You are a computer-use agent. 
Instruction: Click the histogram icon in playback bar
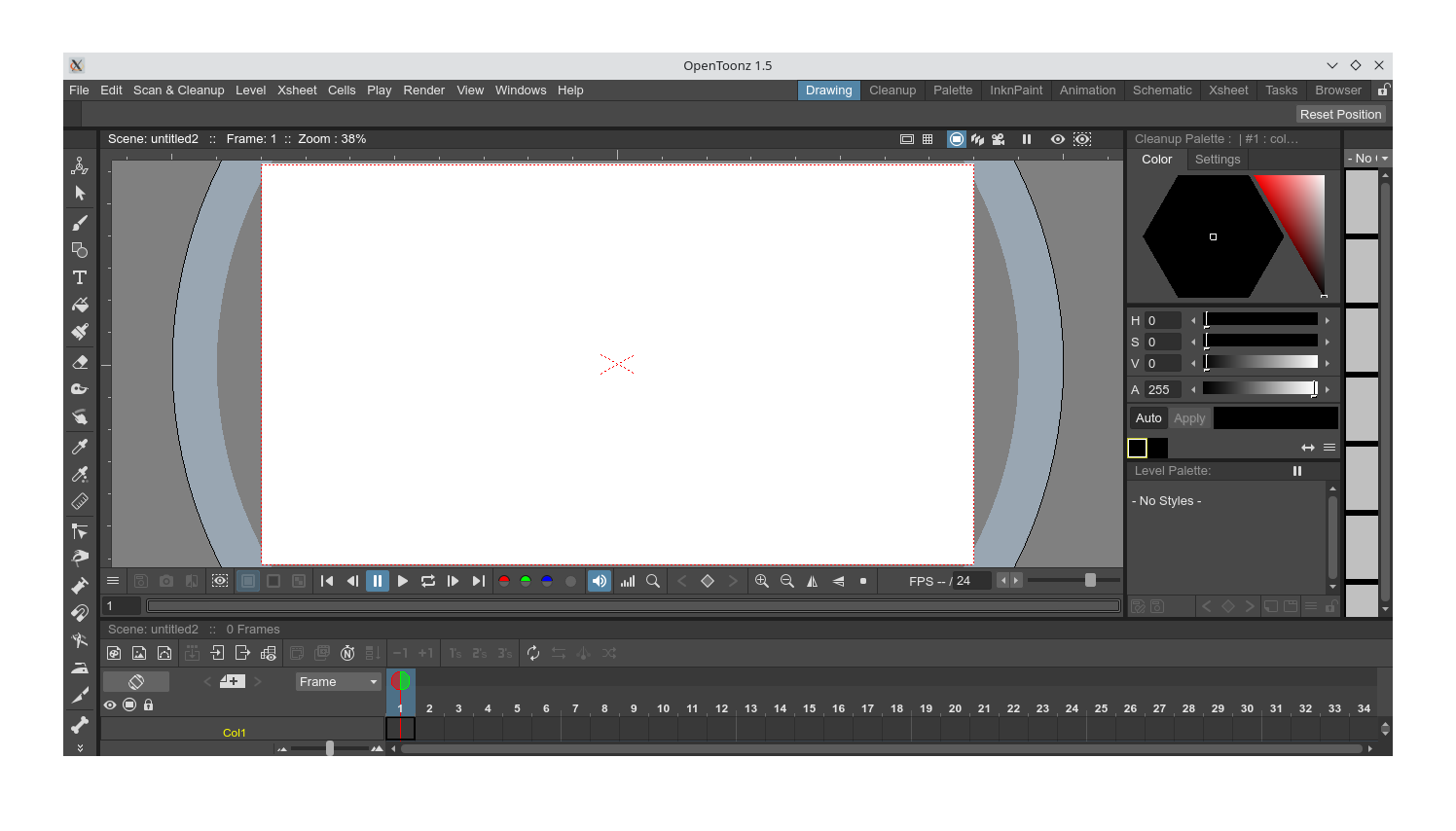coord(628,581)
